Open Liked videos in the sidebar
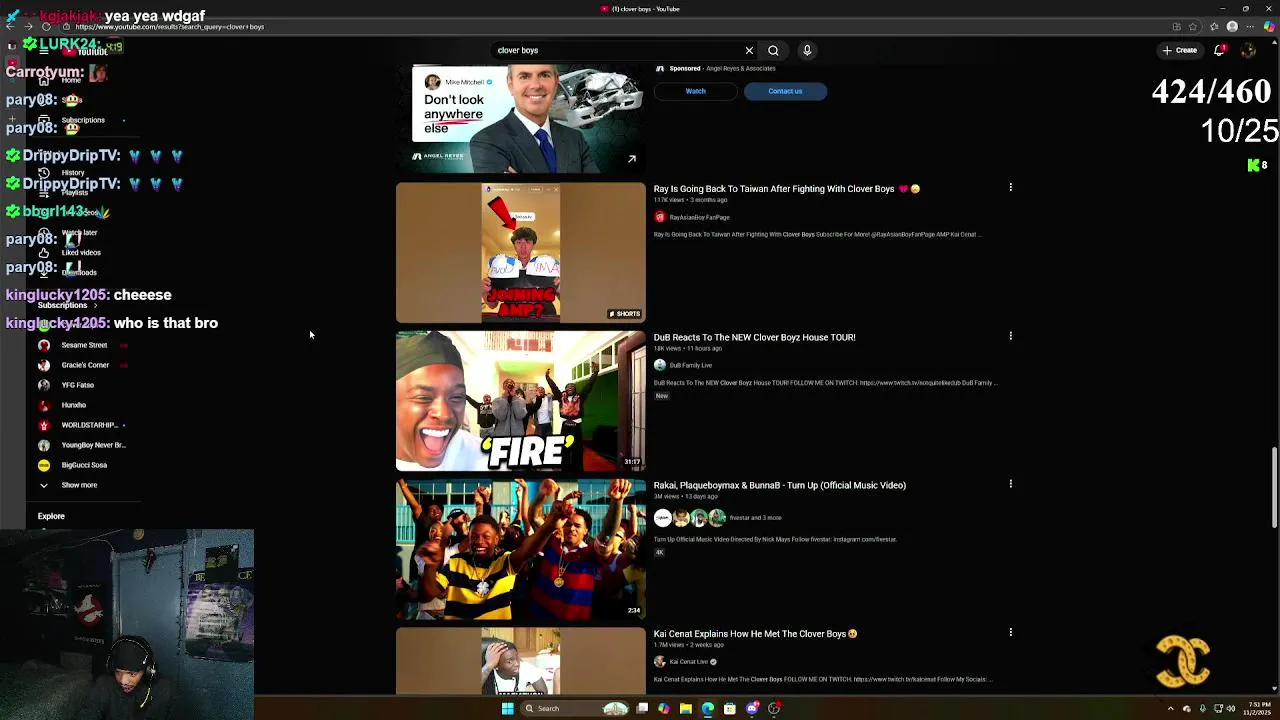The height and width of the screenshot is (720, 1280). point(80,252)
